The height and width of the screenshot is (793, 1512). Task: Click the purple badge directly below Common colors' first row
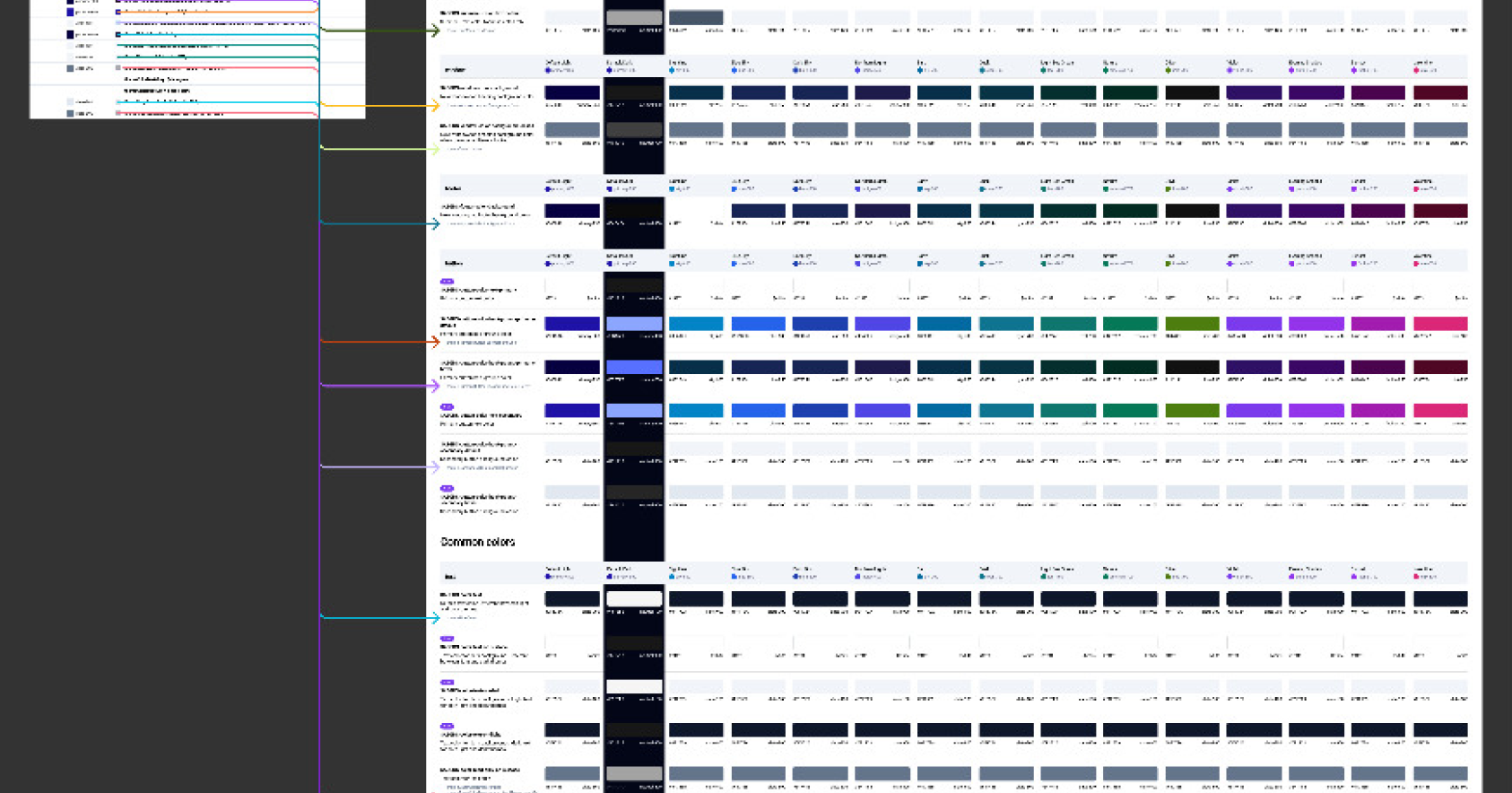447,639
